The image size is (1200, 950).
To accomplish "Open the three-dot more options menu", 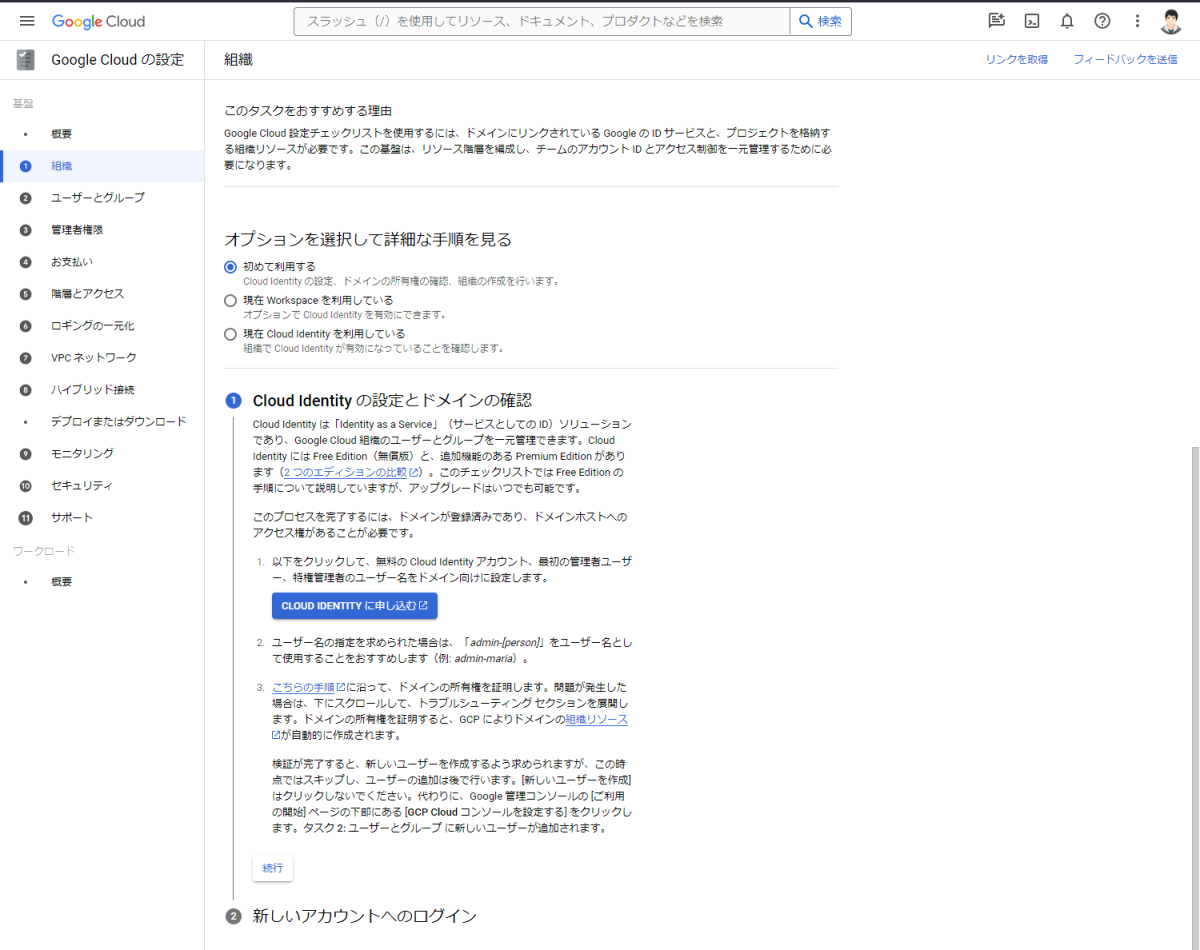I will pos(1137,21).
